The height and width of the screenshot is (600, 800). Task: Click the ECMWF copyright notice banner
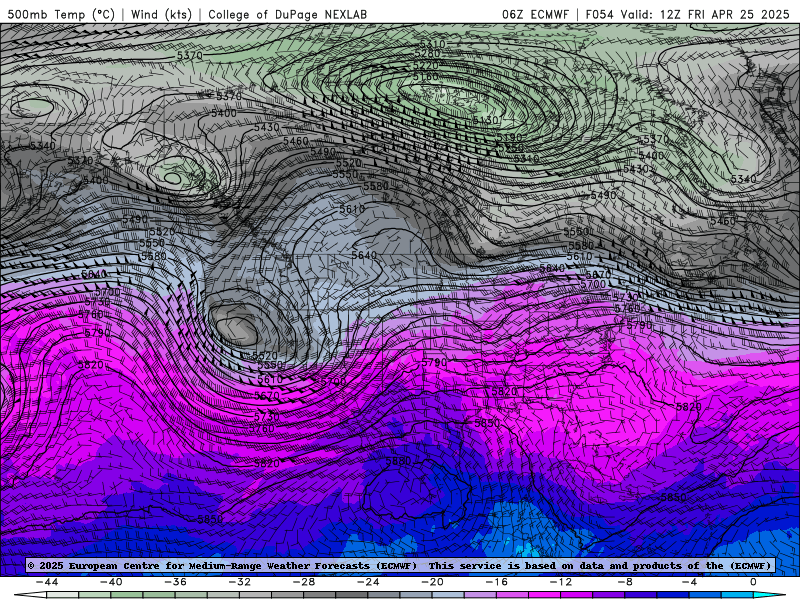coord(399,565)
